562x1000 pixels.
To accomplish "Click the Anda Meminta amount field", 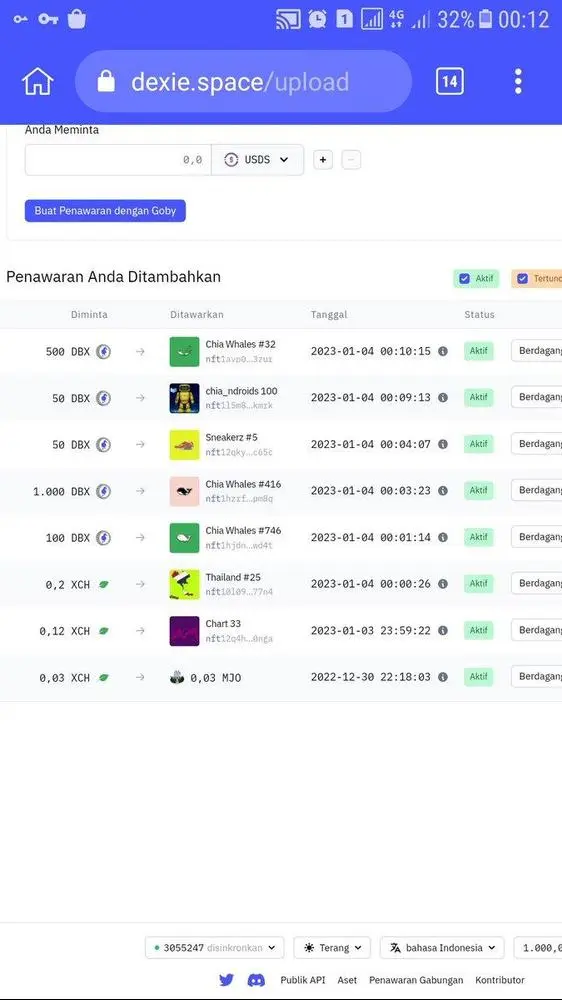I will pos(118,160).
